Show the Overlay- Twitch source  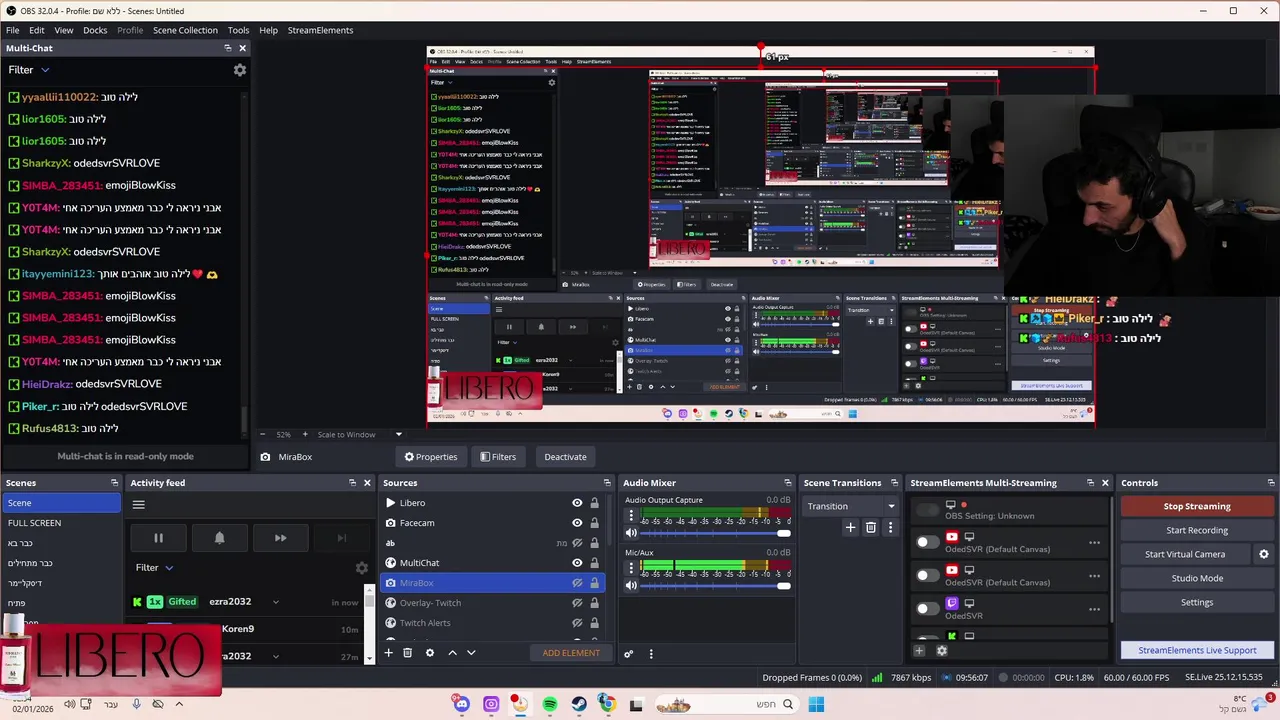pos(577,603)
